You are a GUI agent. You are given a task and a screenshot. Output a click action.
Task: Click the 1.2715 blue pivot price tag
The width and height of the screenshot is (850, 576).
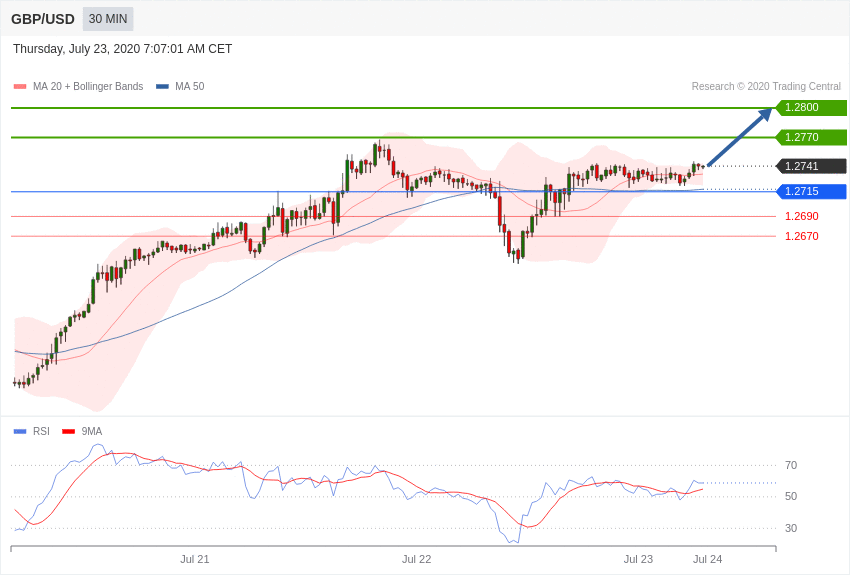pos(811,191)
